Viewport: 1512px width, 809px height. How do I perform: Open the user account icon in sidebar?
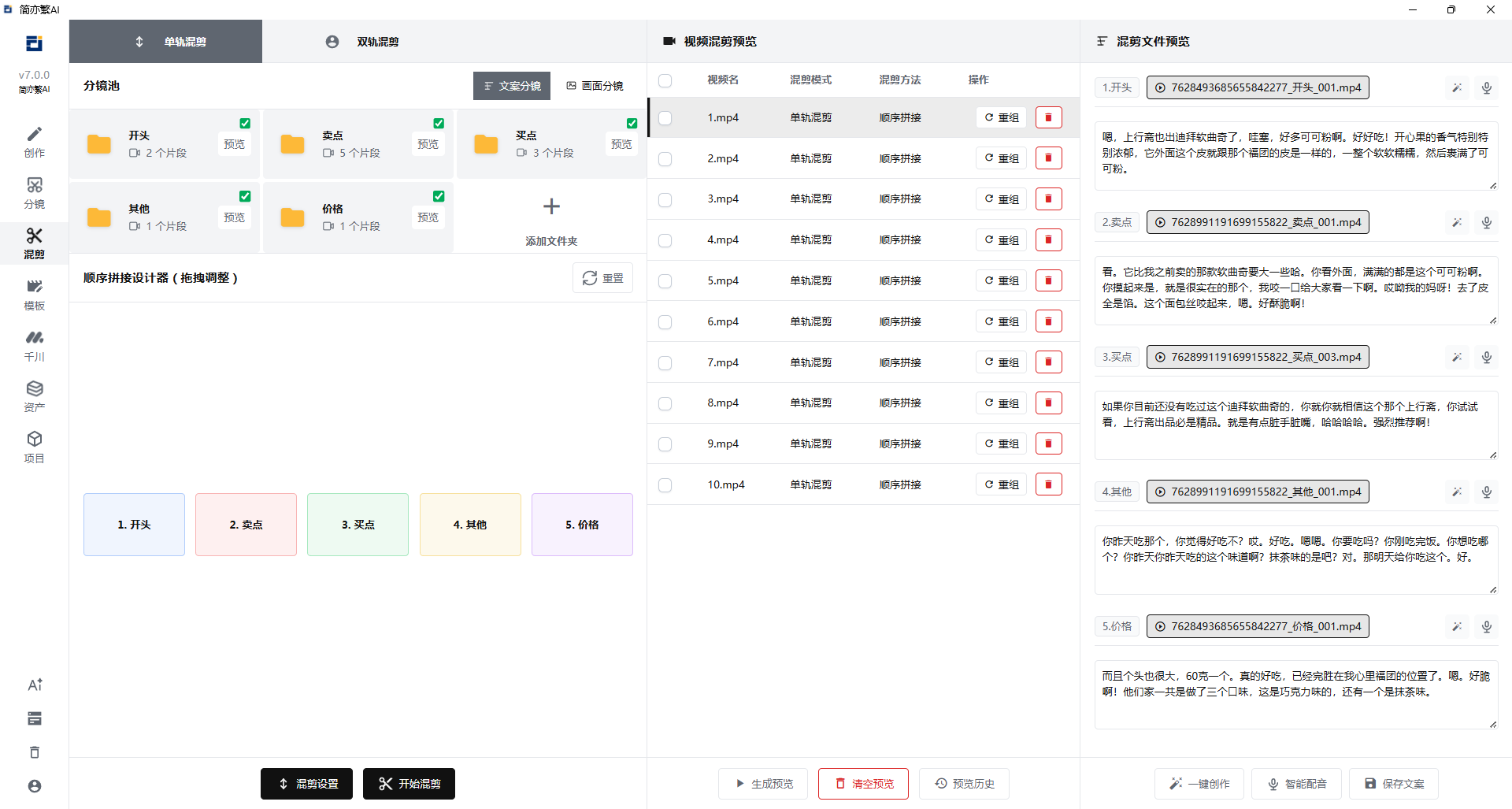[34, 786]
